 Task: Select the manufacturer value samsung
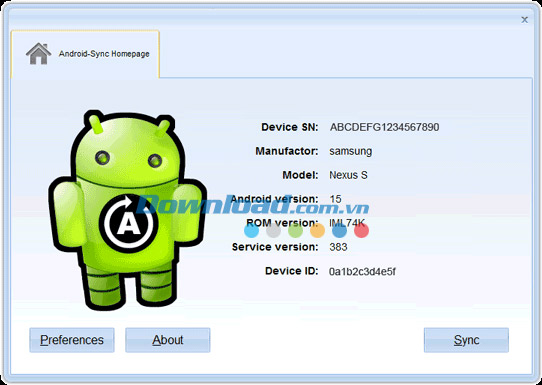pos(351,151)
